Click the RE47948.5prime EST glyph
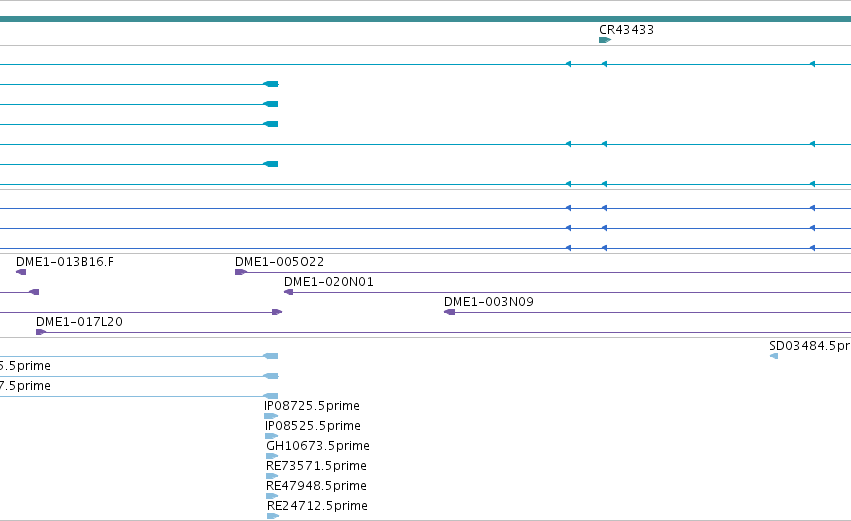 pos(272,496)
